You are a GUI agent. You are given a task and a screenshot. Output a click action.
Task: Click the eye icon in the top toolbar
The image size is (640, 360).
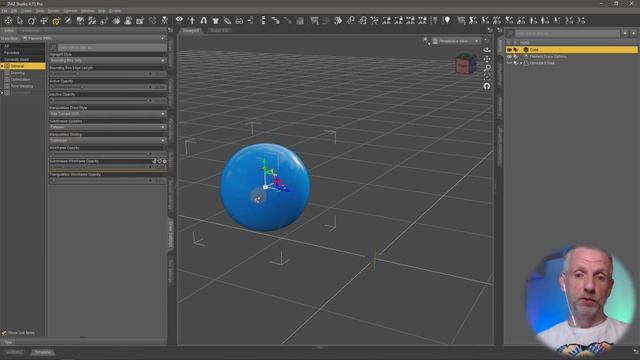[x=179, y=20]
